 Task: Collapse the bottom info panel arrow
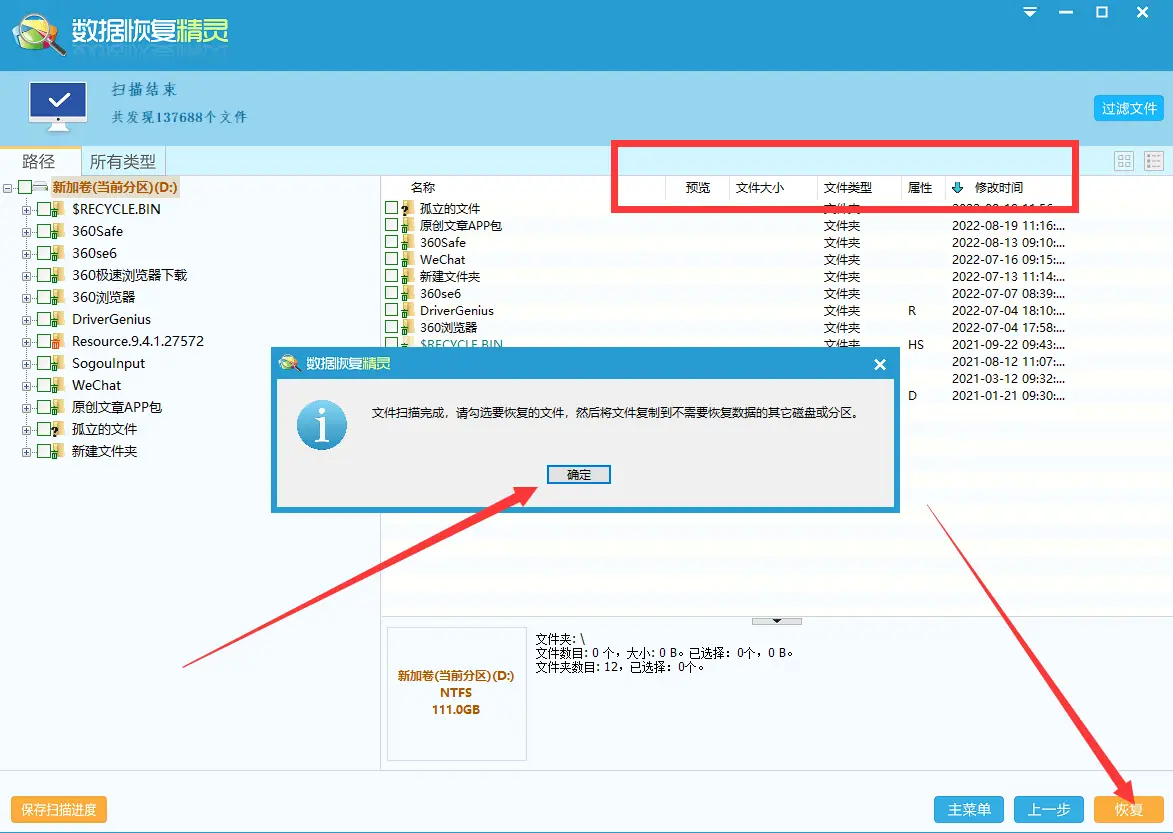tap(777, 620)
